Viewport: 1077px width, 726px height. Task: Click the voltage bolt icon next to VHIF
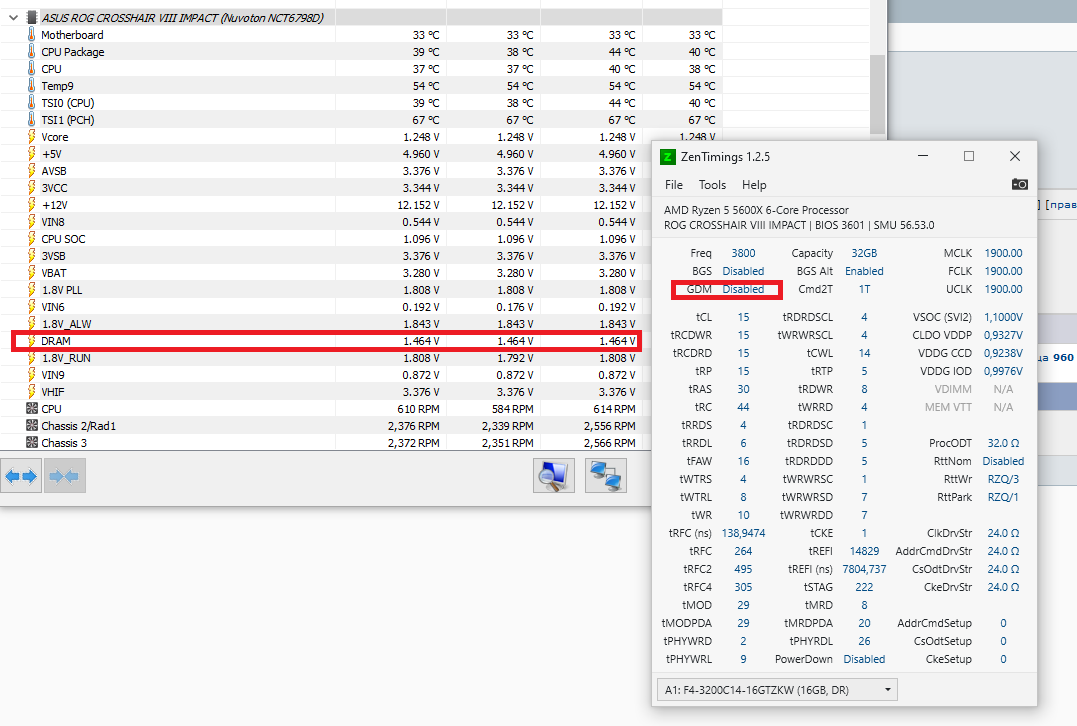tap(32, 392)
